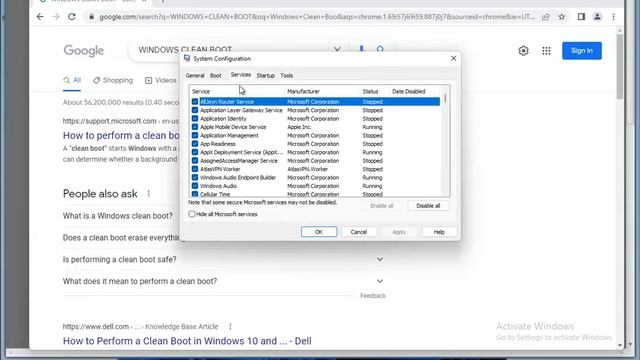Click the Google logo

click(x=84, y=51)
